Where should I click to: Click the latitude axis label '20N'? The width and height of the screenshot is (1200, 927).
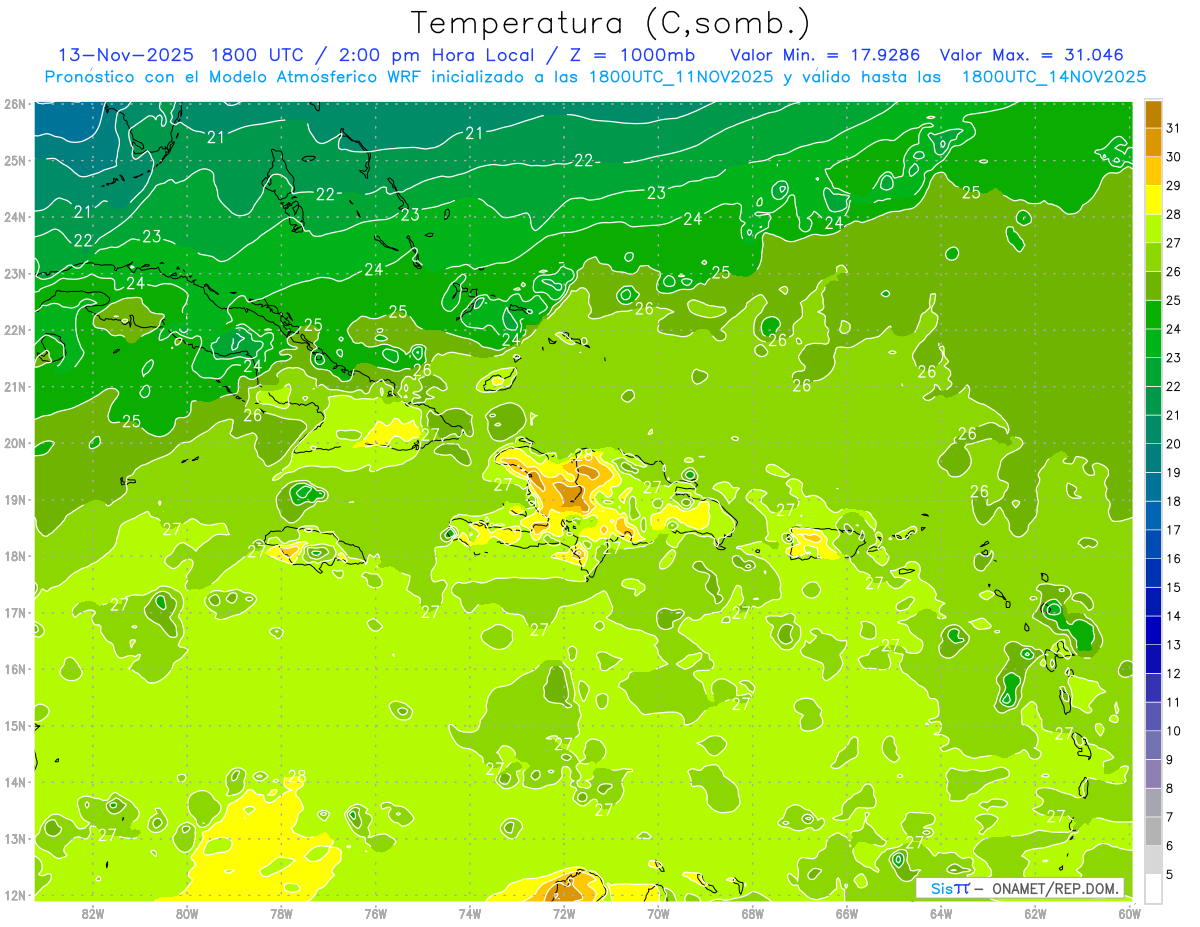(14, 443)
